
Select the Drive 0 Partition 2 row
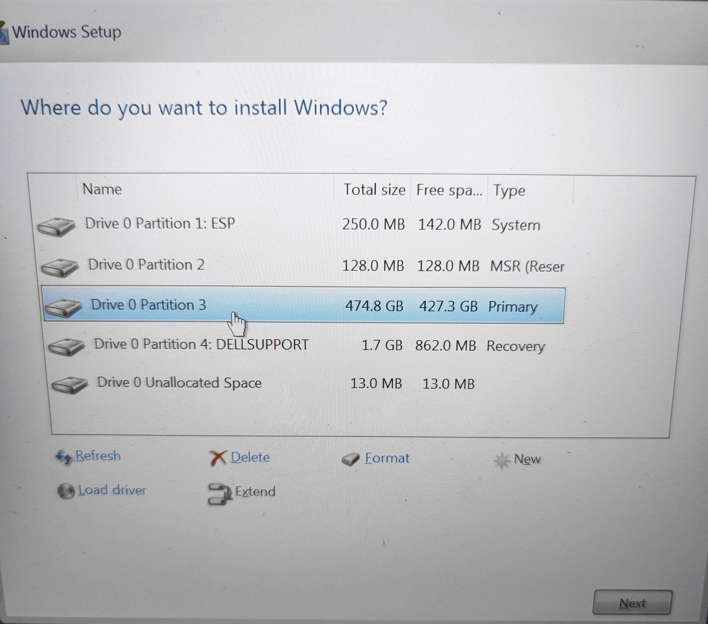click(x=303, y=265)
